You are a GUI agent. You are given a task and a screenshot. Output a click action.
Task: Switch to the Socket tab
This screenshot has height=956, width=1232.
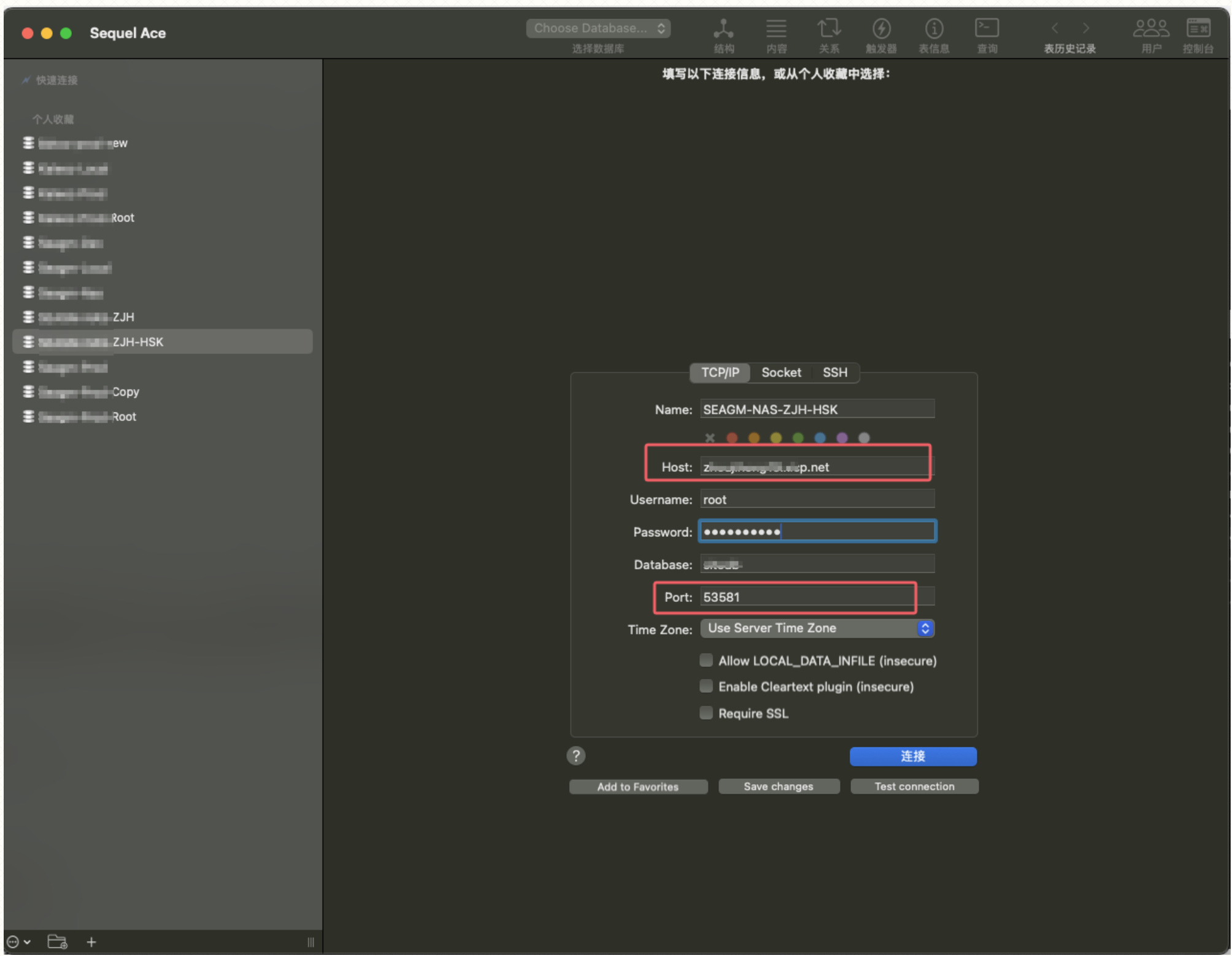click(x=781, y=372)
